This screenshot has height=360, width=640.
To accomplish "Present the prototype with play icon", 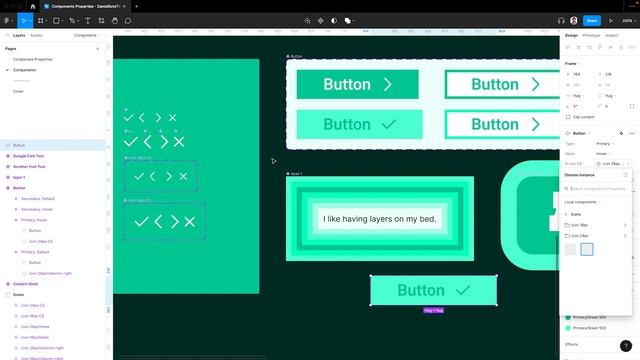I will (x=611, y=20).
